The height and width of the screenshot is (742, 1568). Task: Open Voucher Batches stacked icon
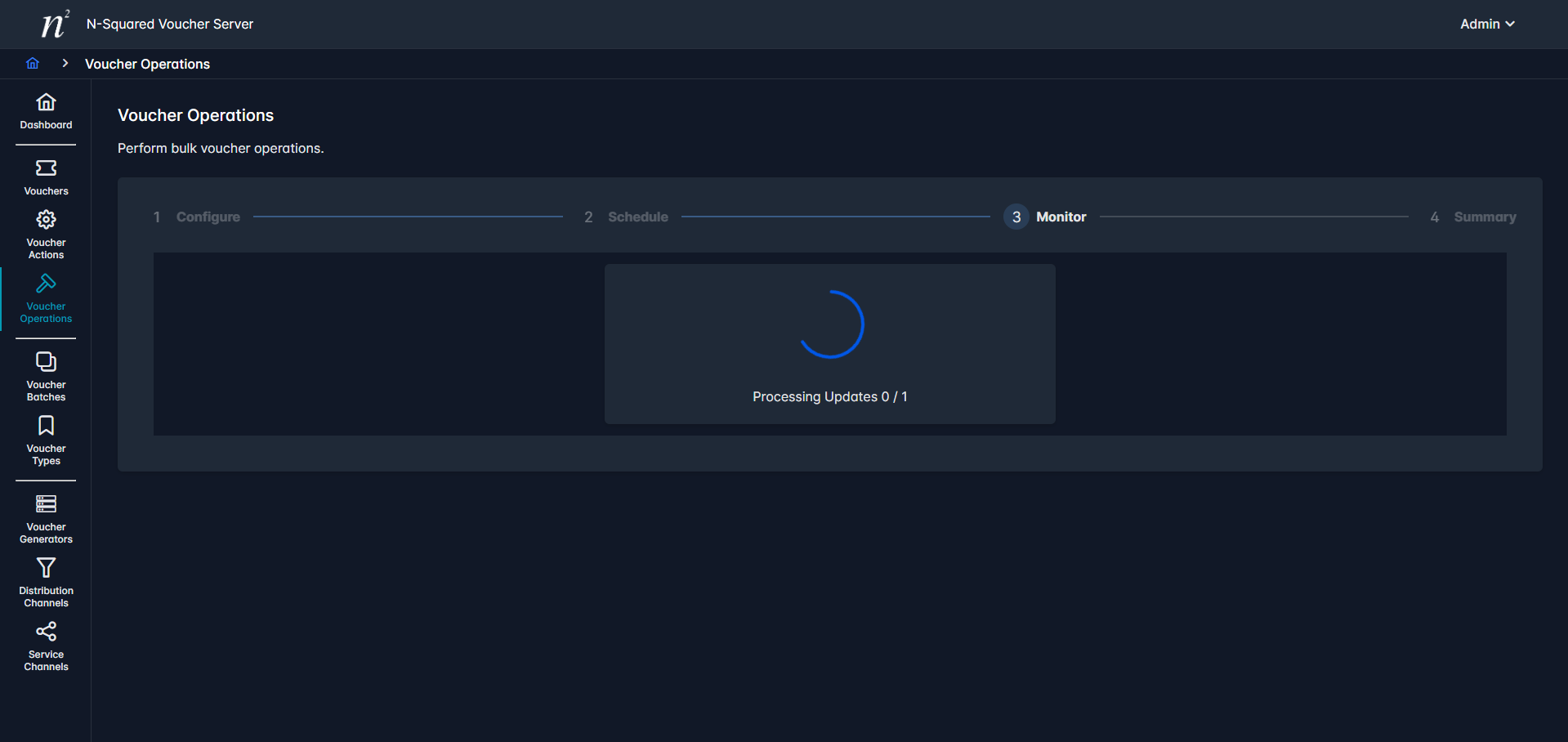tap(46, 362)
